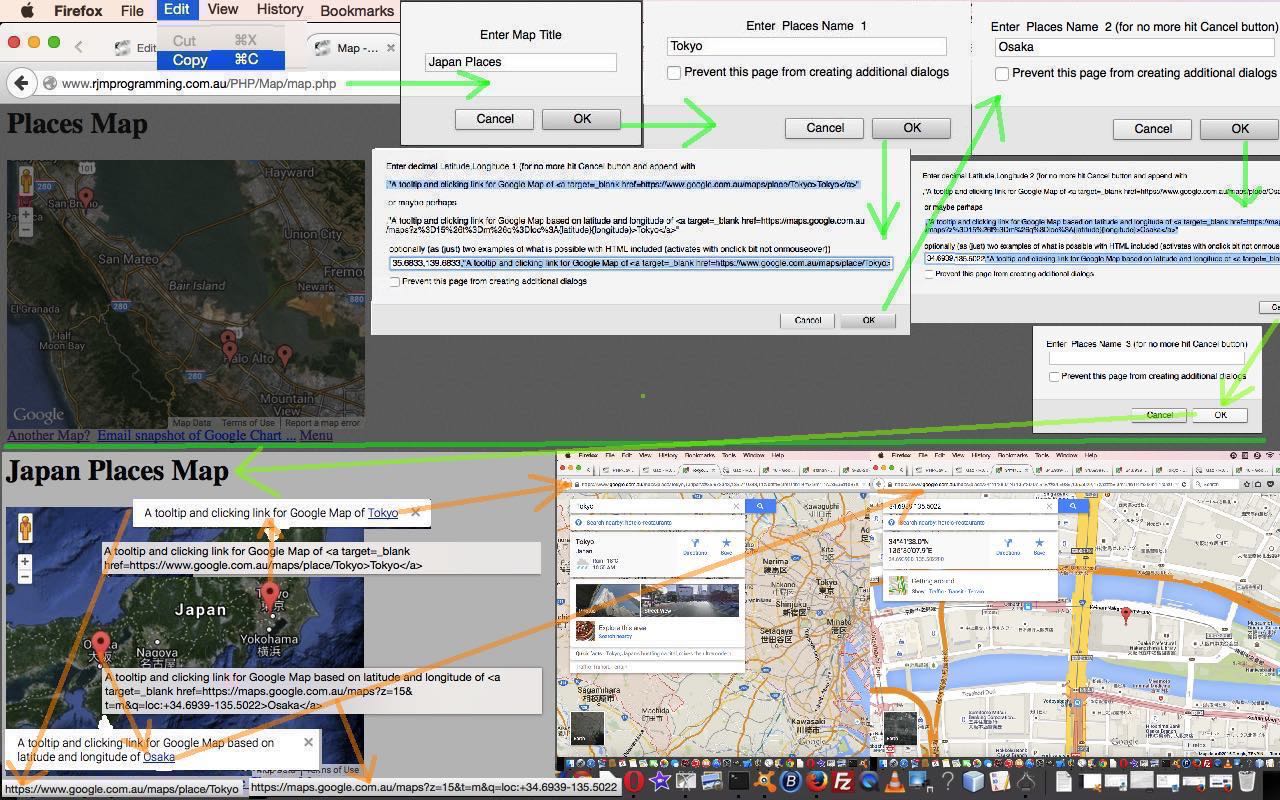Viewport: 1280px width, 800px height.
Task: Click the Latitude Longitude 1 input field
Action: click(x=641, y=263)
